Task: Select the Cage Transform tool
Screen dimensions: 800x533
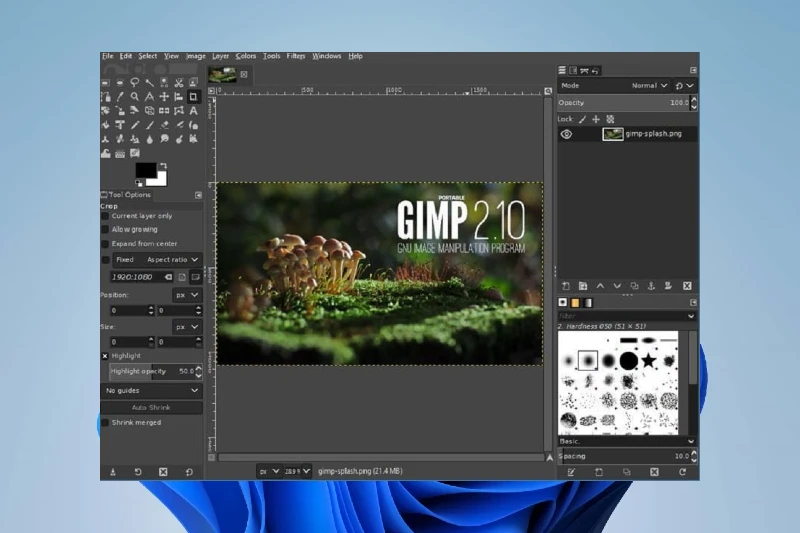Action: click(179, 111)
